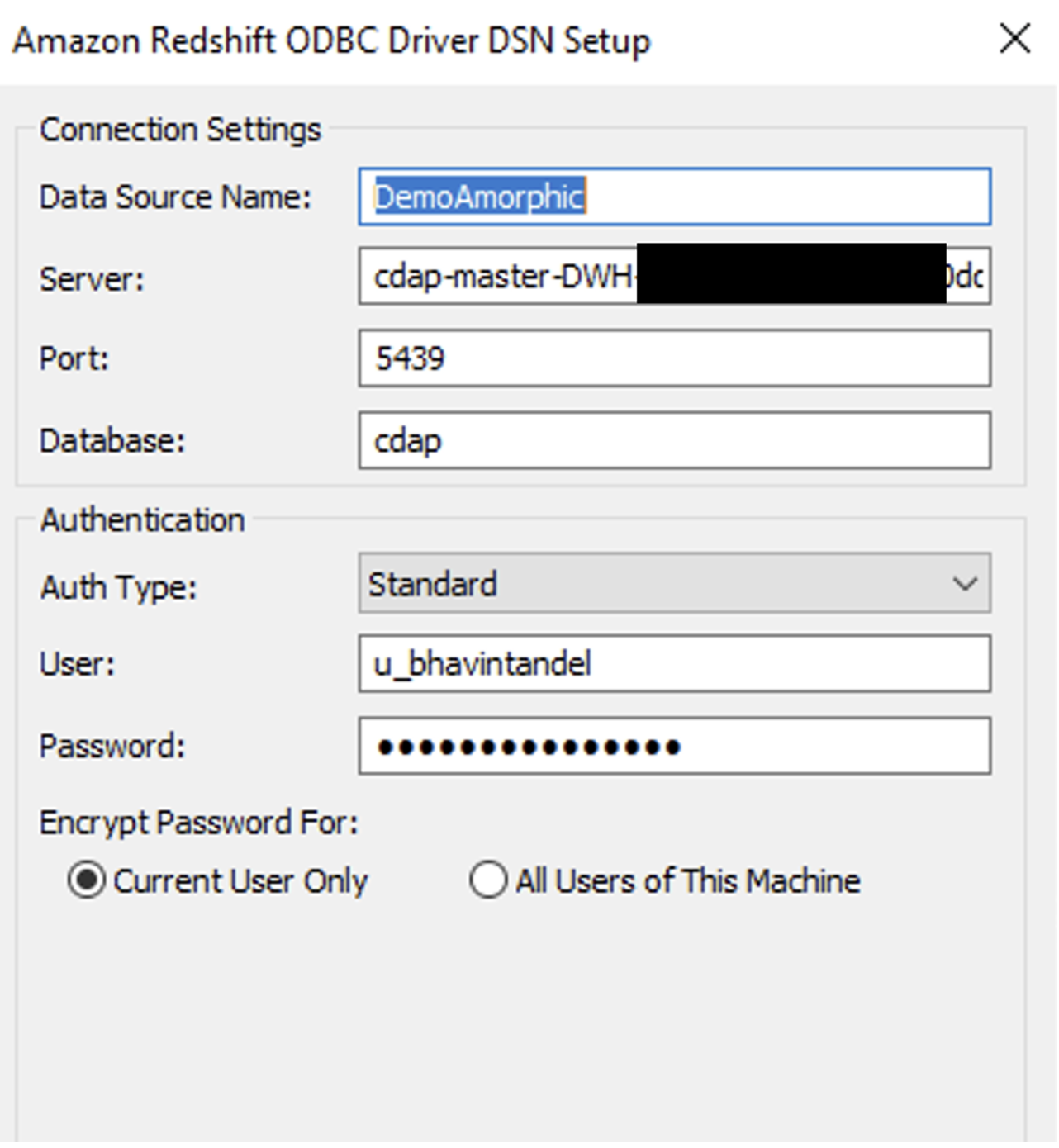The height and width of the screenshot is (1148, 1059).
Task: Click the Password input field
Action: 675,747
